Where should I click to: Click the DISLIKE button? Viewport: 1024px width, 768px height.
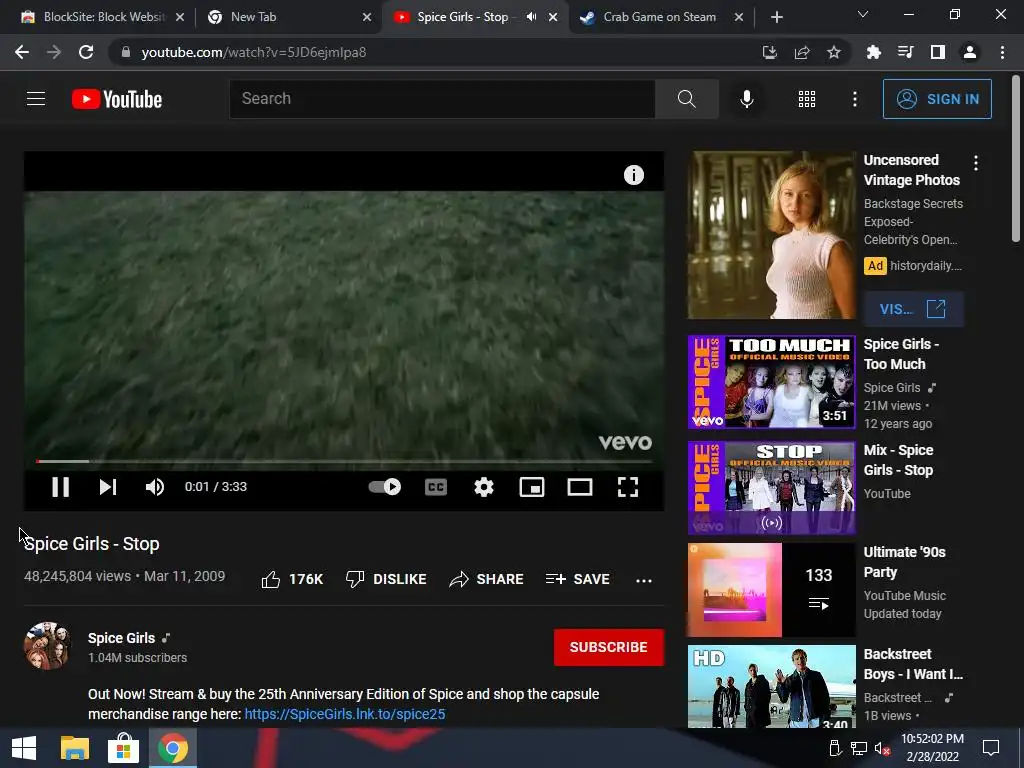click(x=386, y=579)
